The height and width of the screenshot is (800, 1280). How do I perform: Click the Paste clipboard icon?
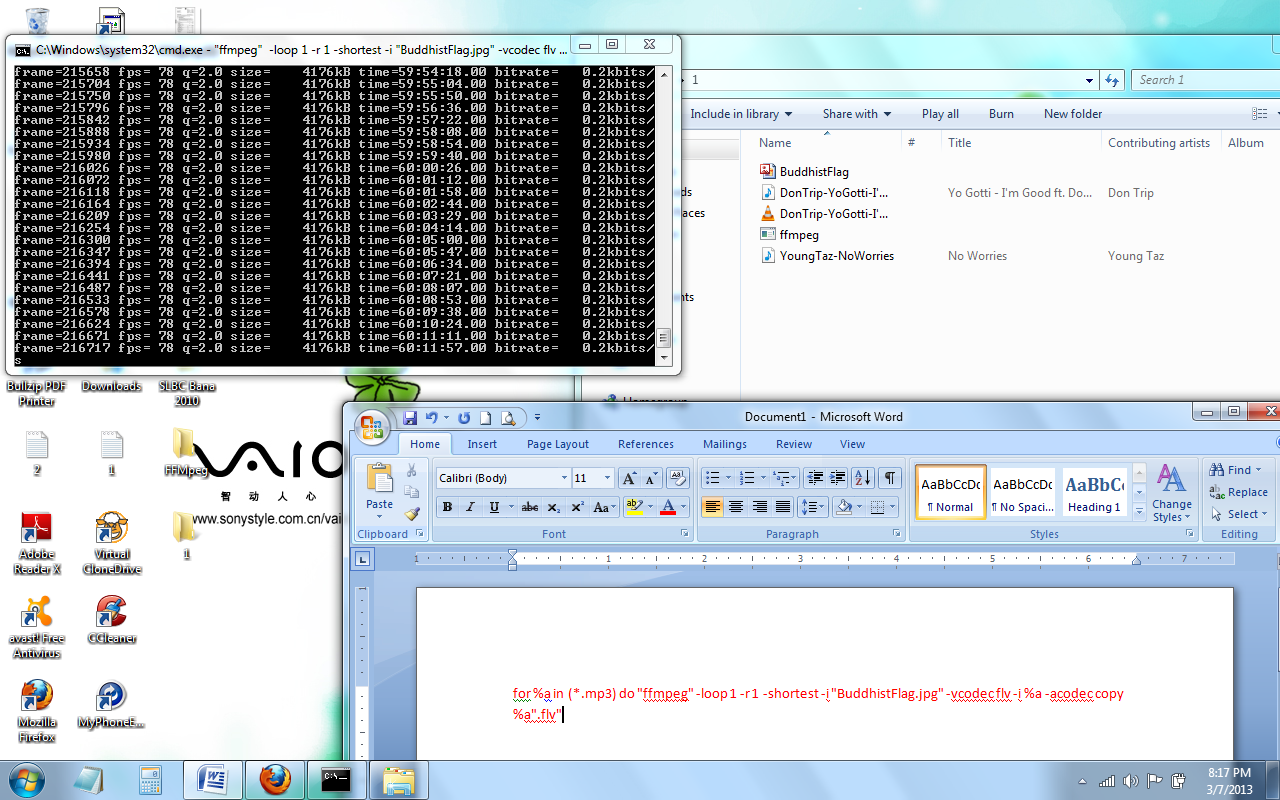(x=379, y=478)
